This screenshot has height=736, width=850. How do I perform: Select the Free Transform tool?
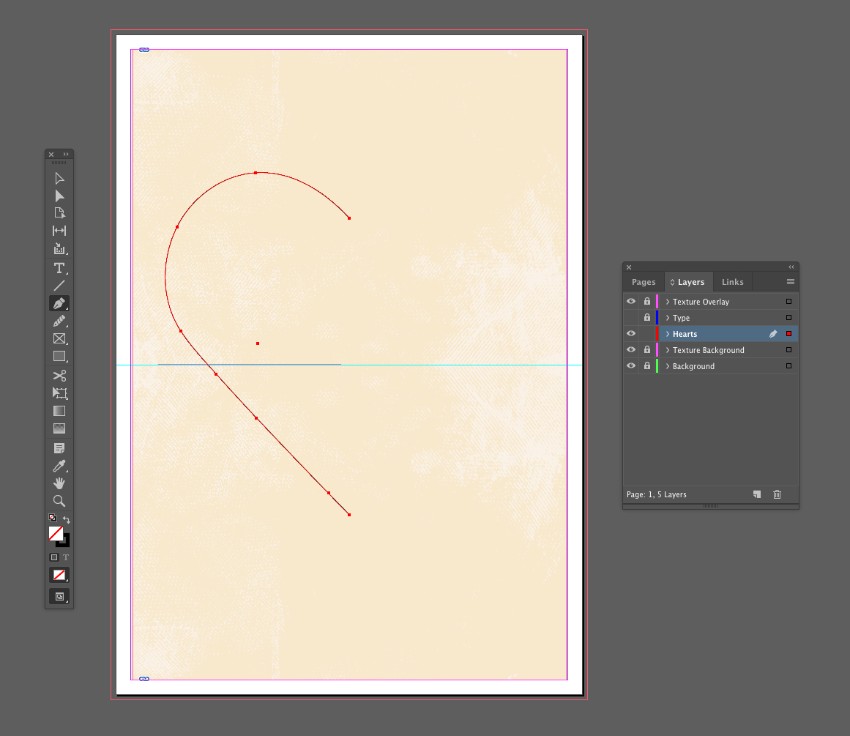pos(59,393)
